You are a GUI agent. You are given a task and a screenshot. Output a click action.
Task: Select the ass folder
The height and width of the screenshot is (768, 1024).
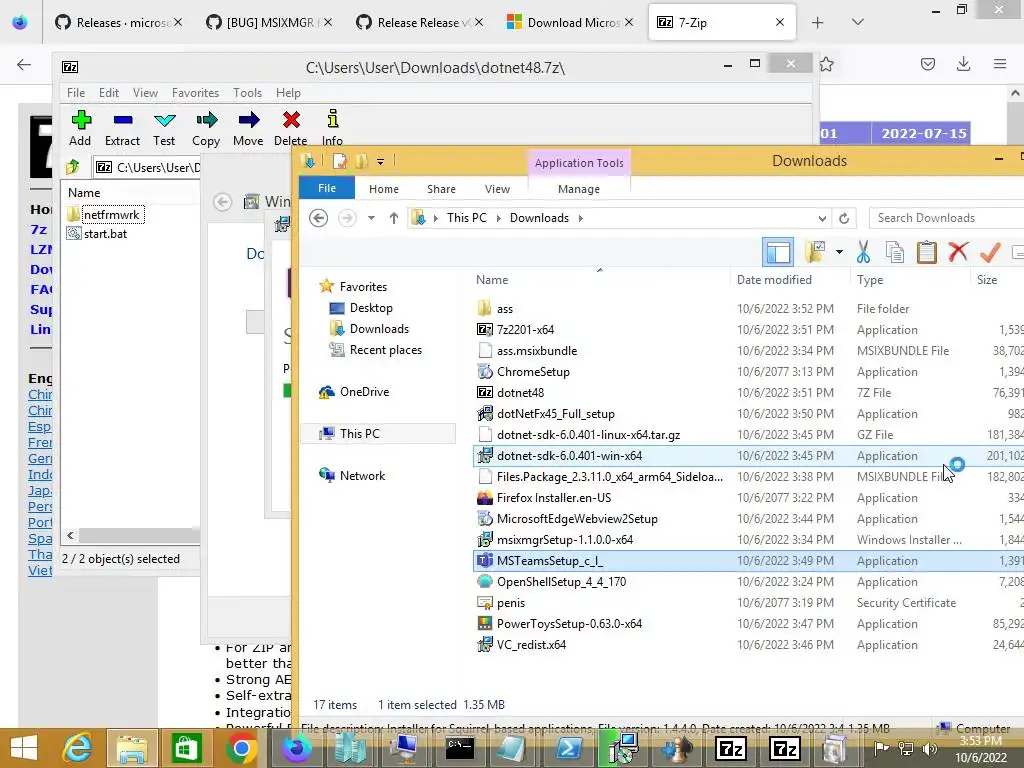(505, 309)
